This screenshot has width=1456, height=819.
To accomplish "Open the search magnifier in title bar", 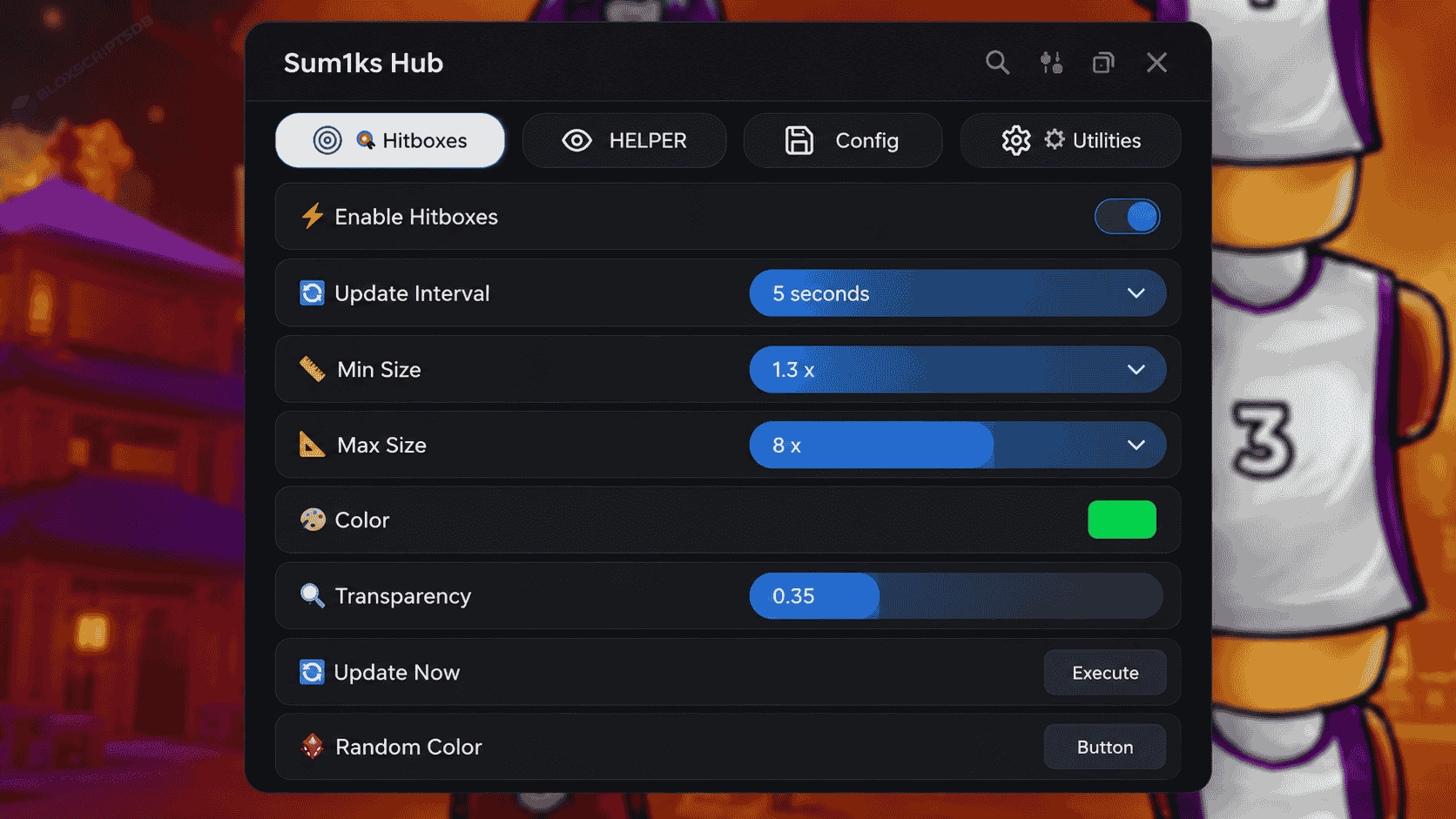I will pos(997,63).
